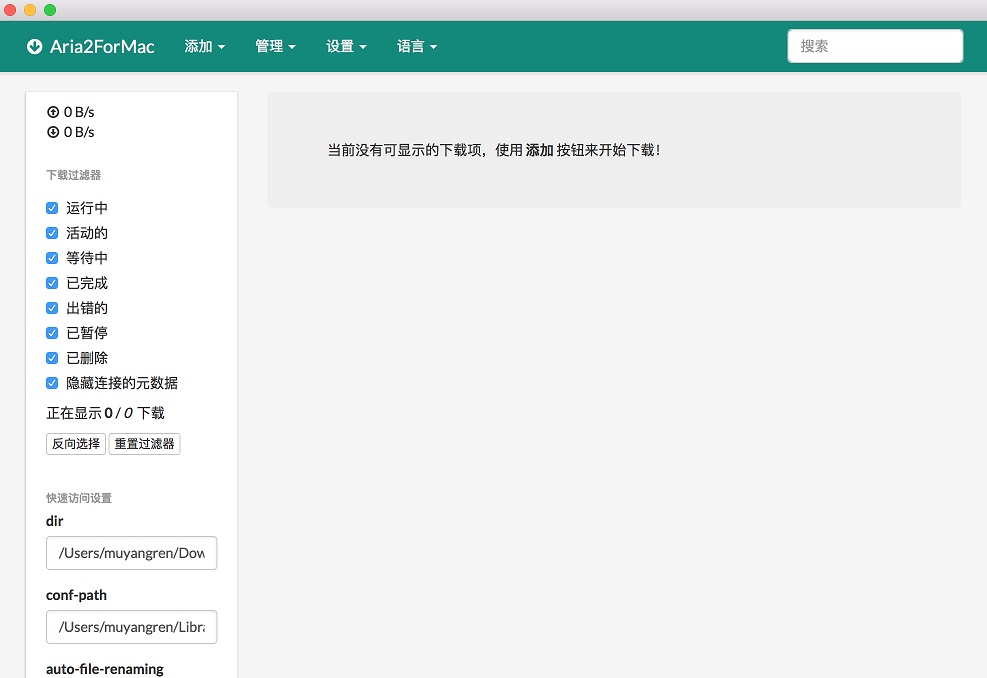Image resolution: width=987 pixels, height=678 pixels.
Task: Click the upload speed 0 B/s text
Action: pos(79,112)
